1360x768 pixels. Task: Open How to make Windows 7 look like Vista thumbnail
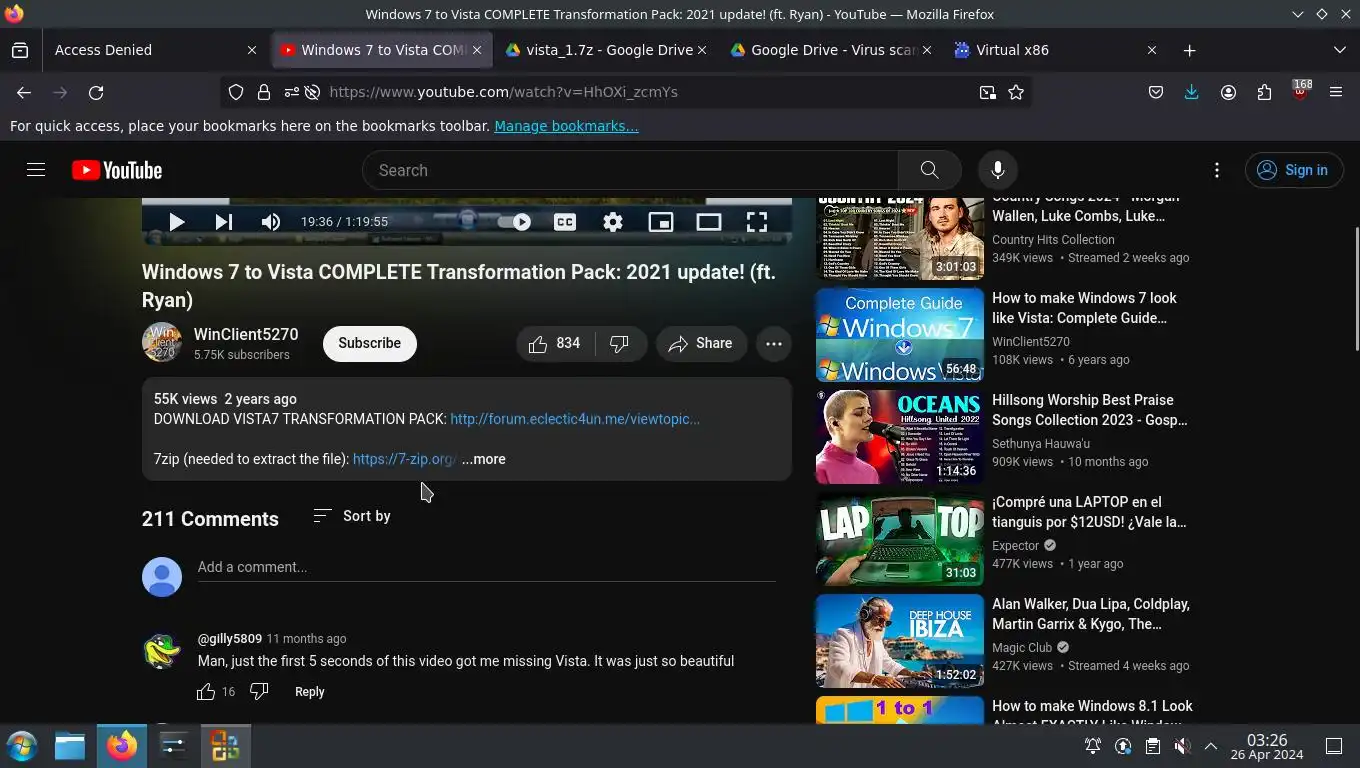click(x=900, y=335)
